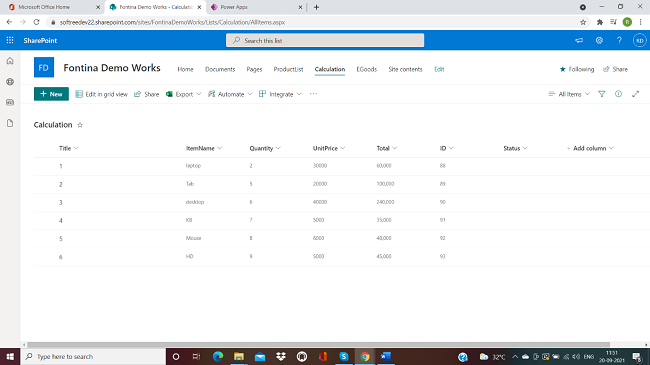Open the filter pane funnel icon

coord(601,94)
